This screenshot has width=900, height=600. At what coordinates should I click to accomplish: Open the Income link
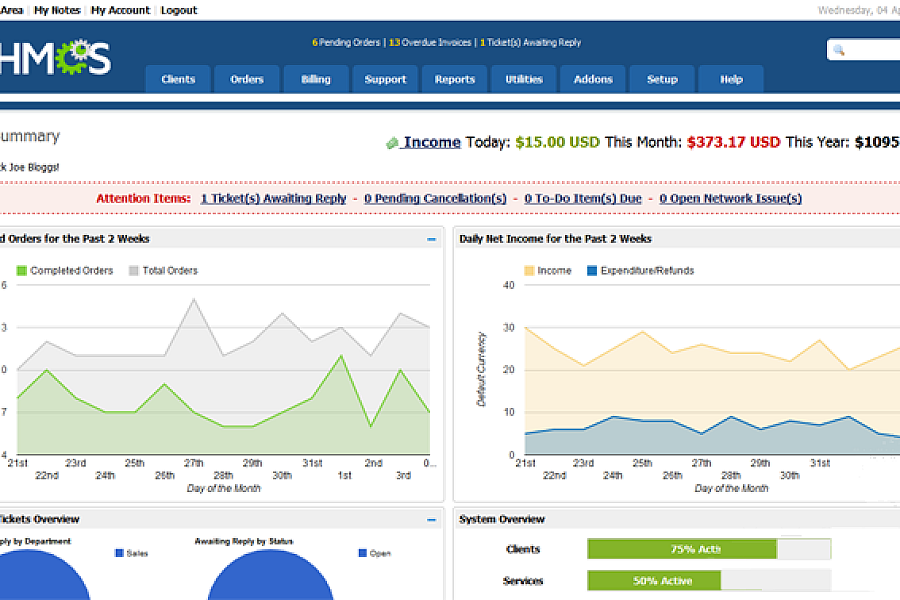tap(432, 142)
